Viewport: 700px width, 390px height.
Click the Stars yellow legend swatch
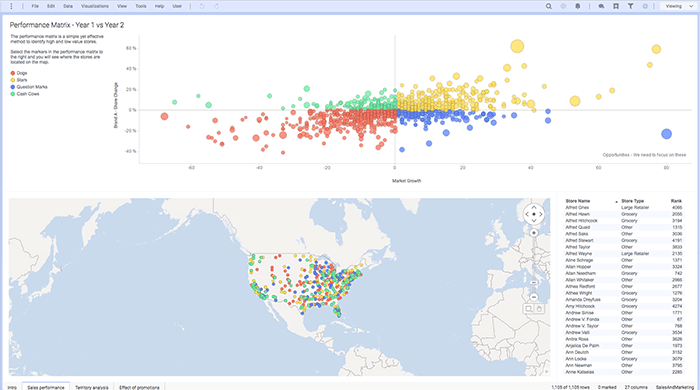point(12,80)
